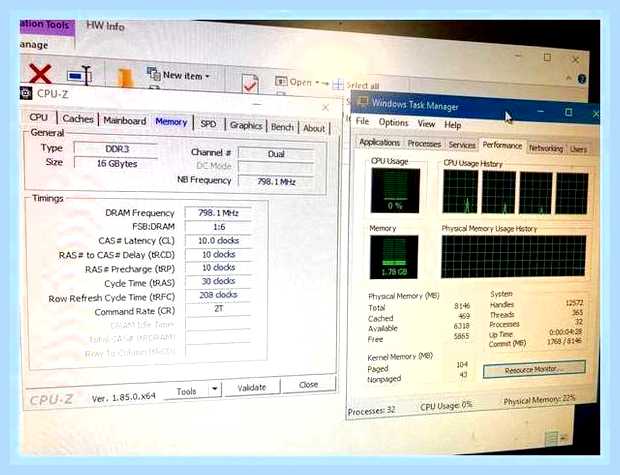Click the Task Manager title bar icon
This screenshot has height=475, width=620.
pyautogui.click(x=363, y=102)
